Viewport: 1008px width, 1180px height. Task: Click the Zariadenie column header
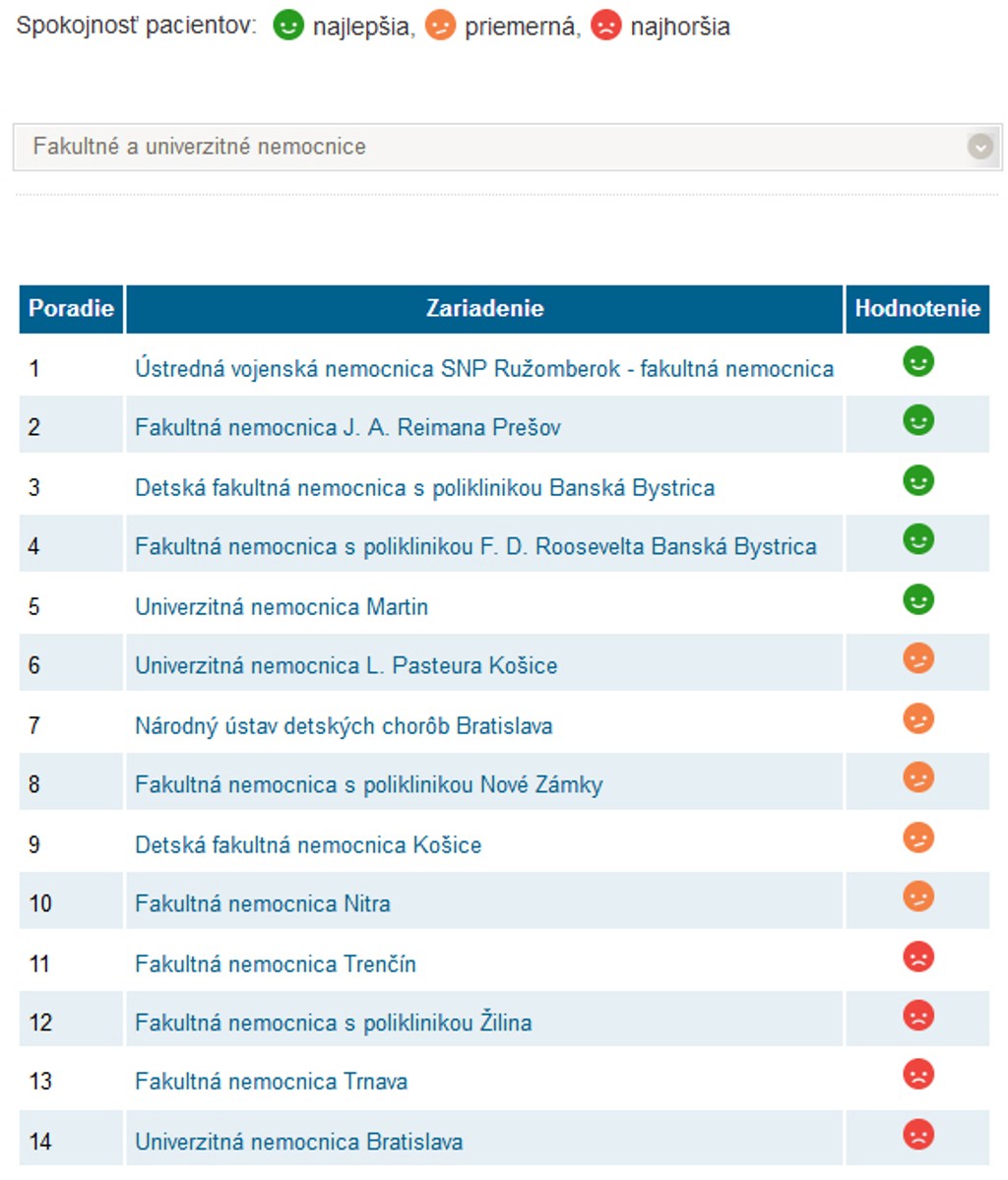(x=484, y=308)
